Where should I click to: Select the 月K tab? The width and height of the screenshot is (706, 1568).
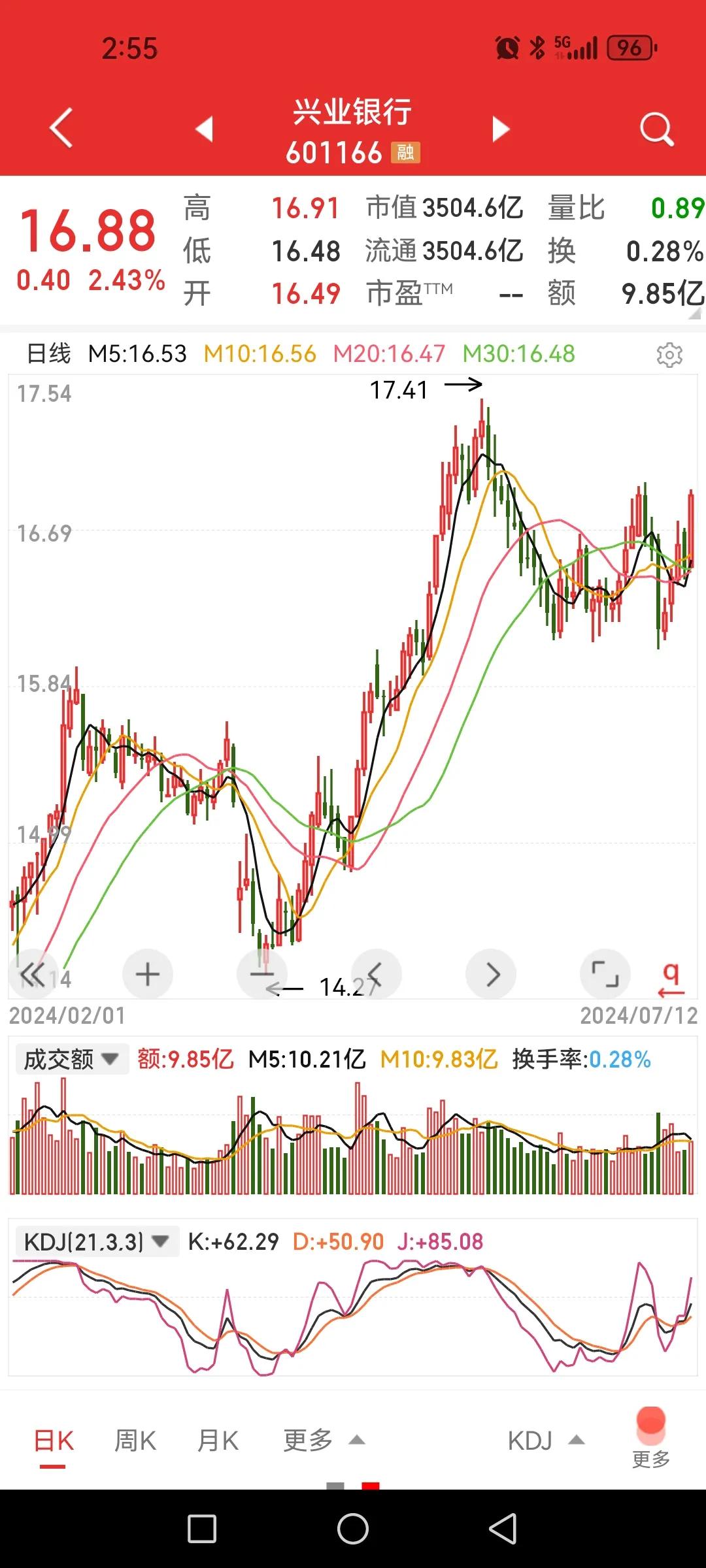click(x=218, y=1440)
